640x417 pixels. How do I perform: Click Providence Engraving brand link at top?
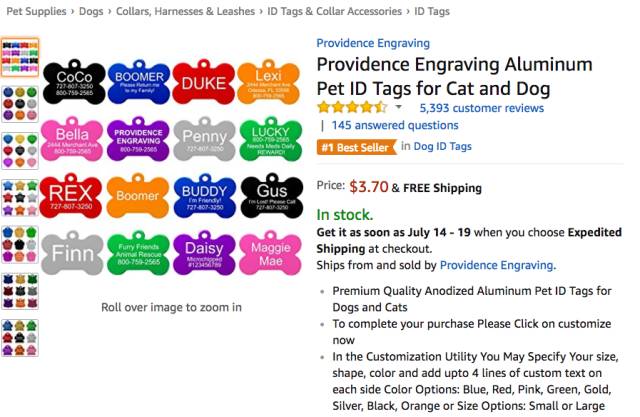[x=373, y=43]
